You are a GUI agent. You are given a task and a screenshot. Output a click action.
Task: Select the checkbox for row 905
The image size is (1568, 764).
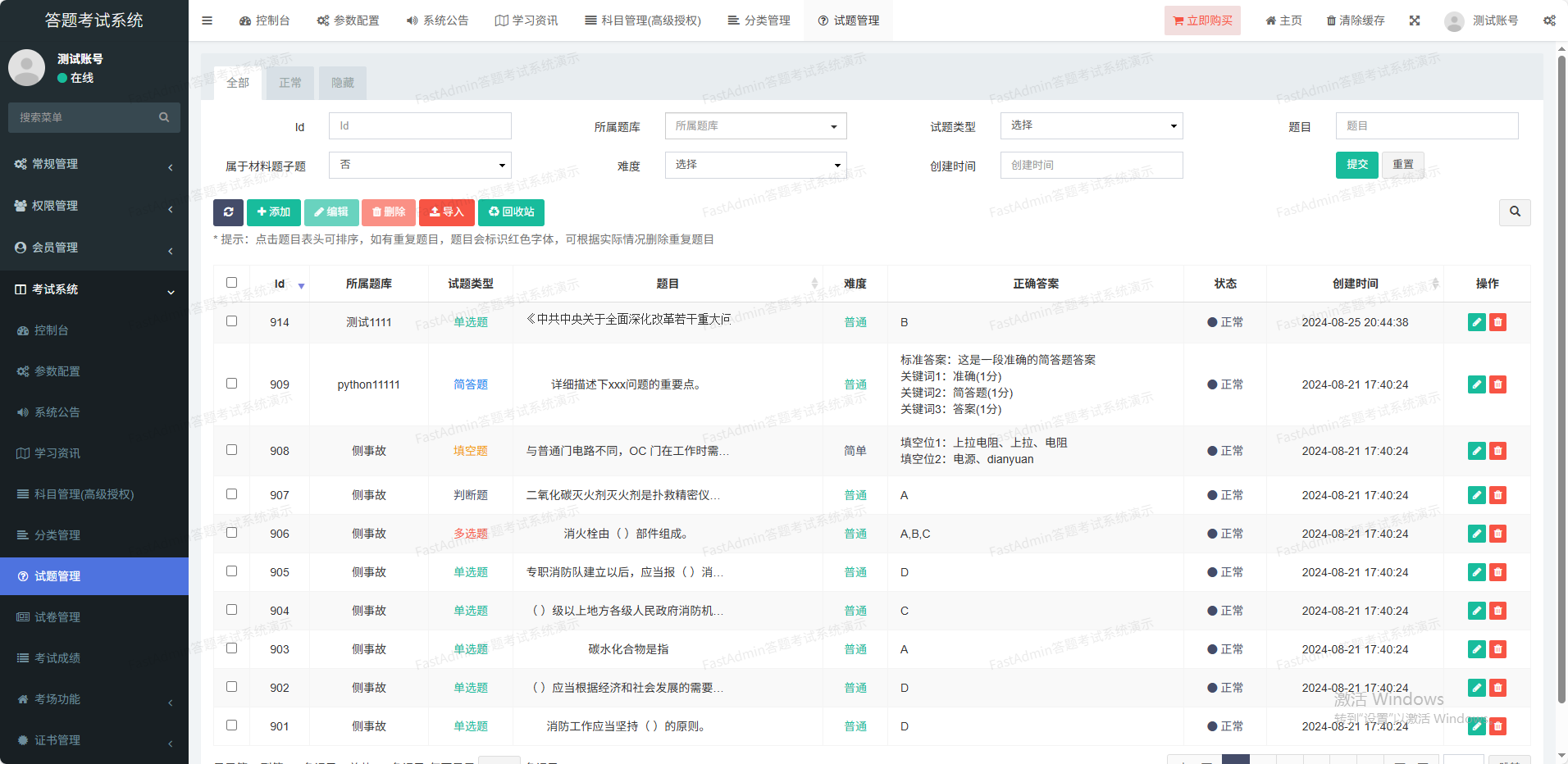tap(232, 571)
